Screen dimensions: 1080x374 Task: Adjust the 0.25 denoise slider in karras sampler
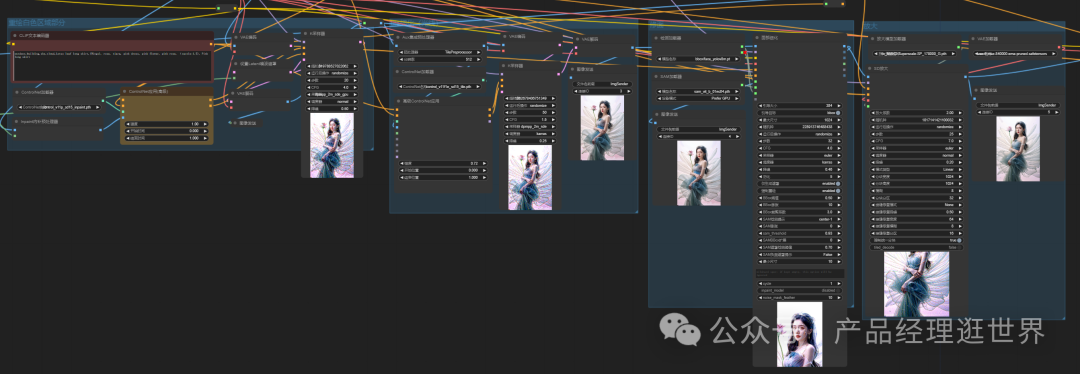click(x=529, y=141)
